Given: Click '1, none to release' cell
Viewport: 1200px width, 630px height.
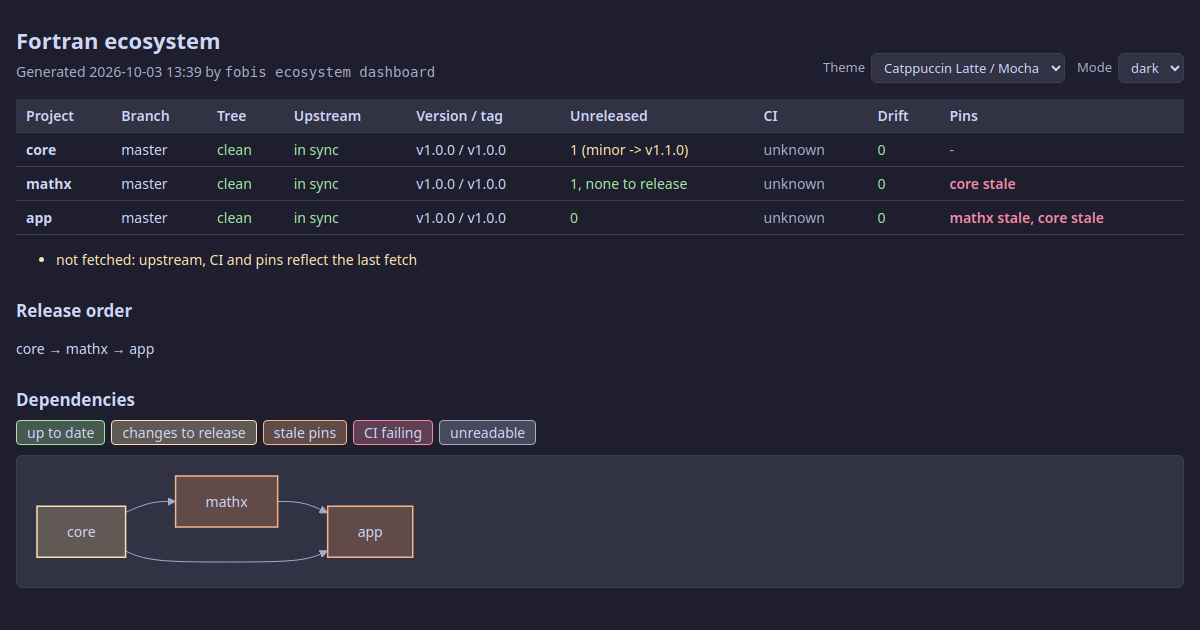Looking at the screenshot, I should coord(628,184).
